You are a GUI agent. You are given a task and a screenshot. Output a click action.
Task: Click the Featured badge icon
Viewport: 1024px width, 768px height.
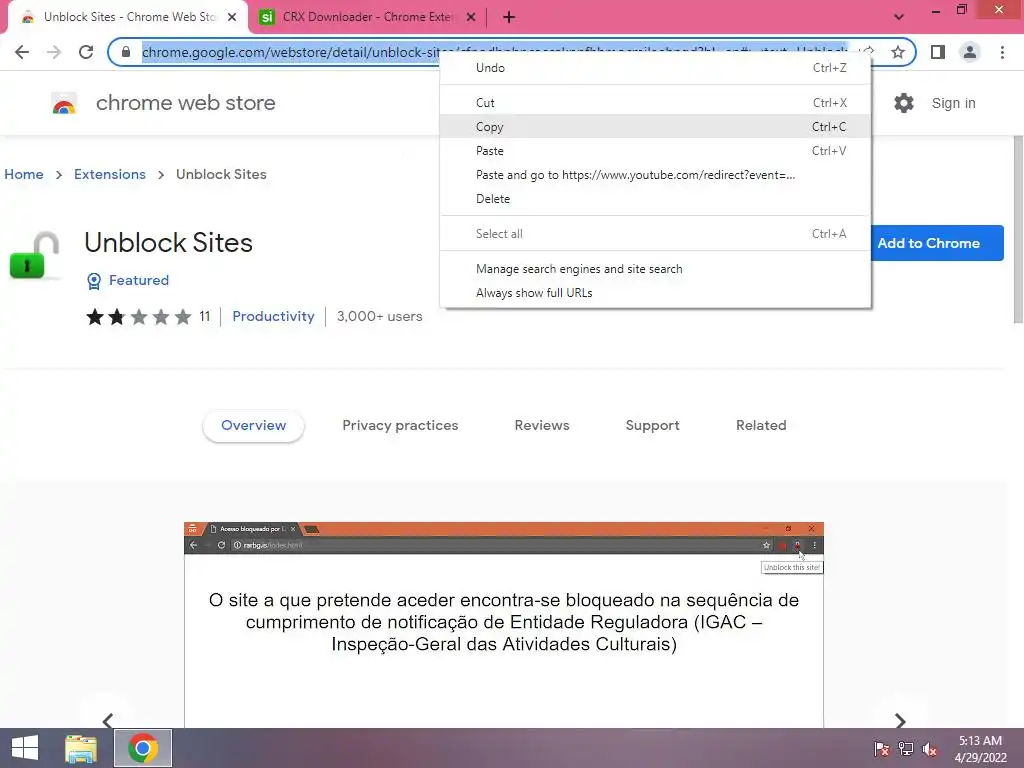94,281
